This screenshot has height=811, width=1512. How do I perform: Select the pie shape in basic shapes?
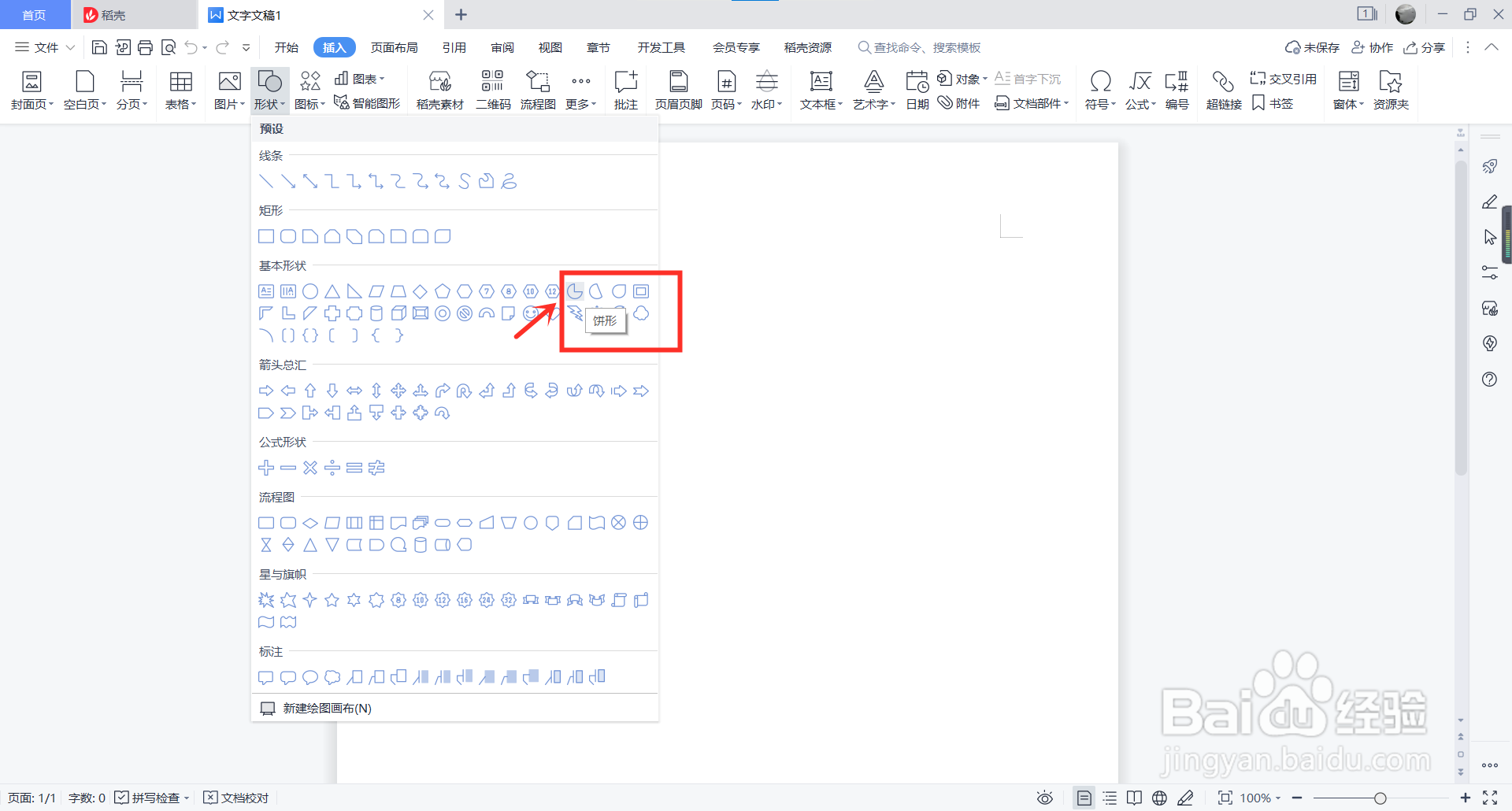[575, 291]
